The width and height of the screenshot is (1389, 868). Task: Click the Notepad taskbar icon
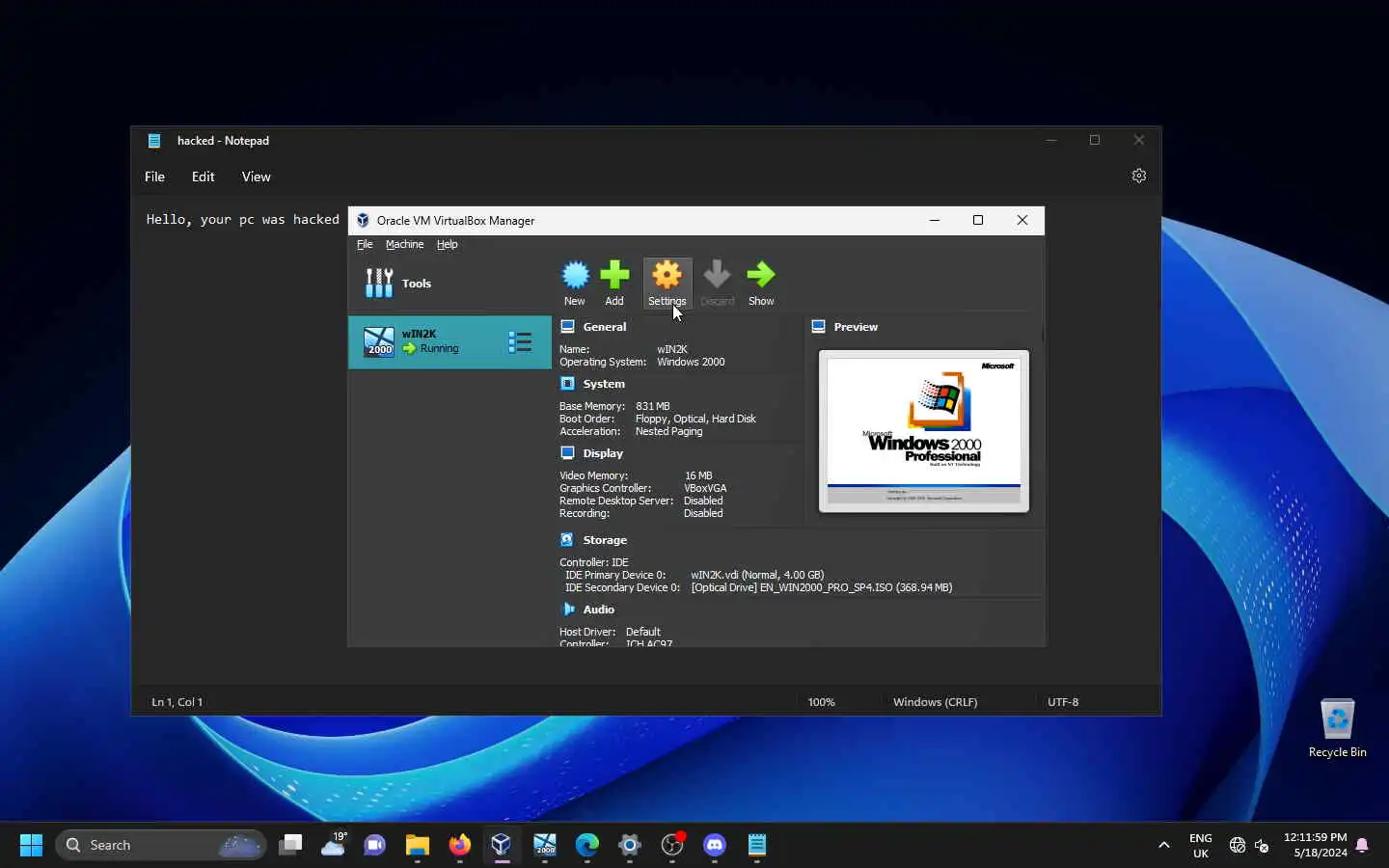(x=757, y=845)
